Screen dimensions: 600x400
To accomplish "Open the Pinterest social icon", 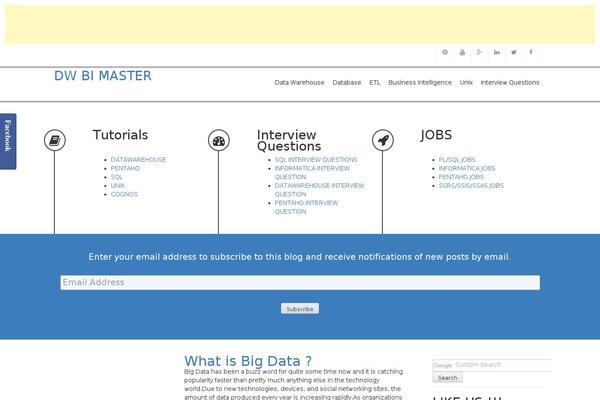I will (x=445, y=52).
